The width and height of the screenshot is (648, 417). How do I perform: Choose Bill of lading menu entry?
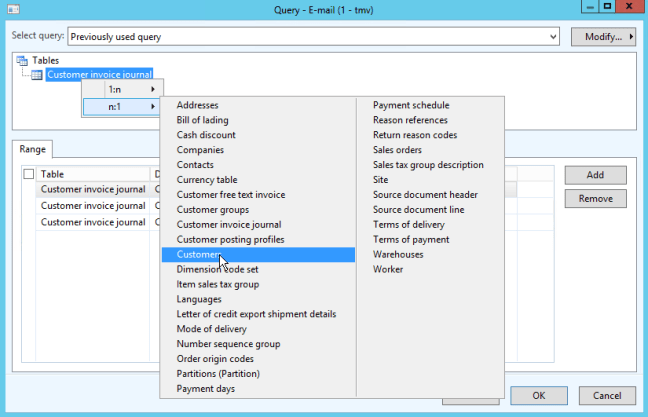pyautogui.click(x=202, y=120)
